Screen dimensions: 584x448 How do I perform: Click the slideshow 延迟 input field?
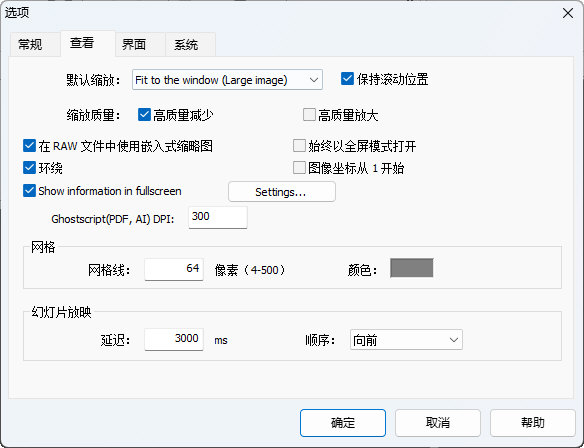pyautogui.click(x=174, y=339)
